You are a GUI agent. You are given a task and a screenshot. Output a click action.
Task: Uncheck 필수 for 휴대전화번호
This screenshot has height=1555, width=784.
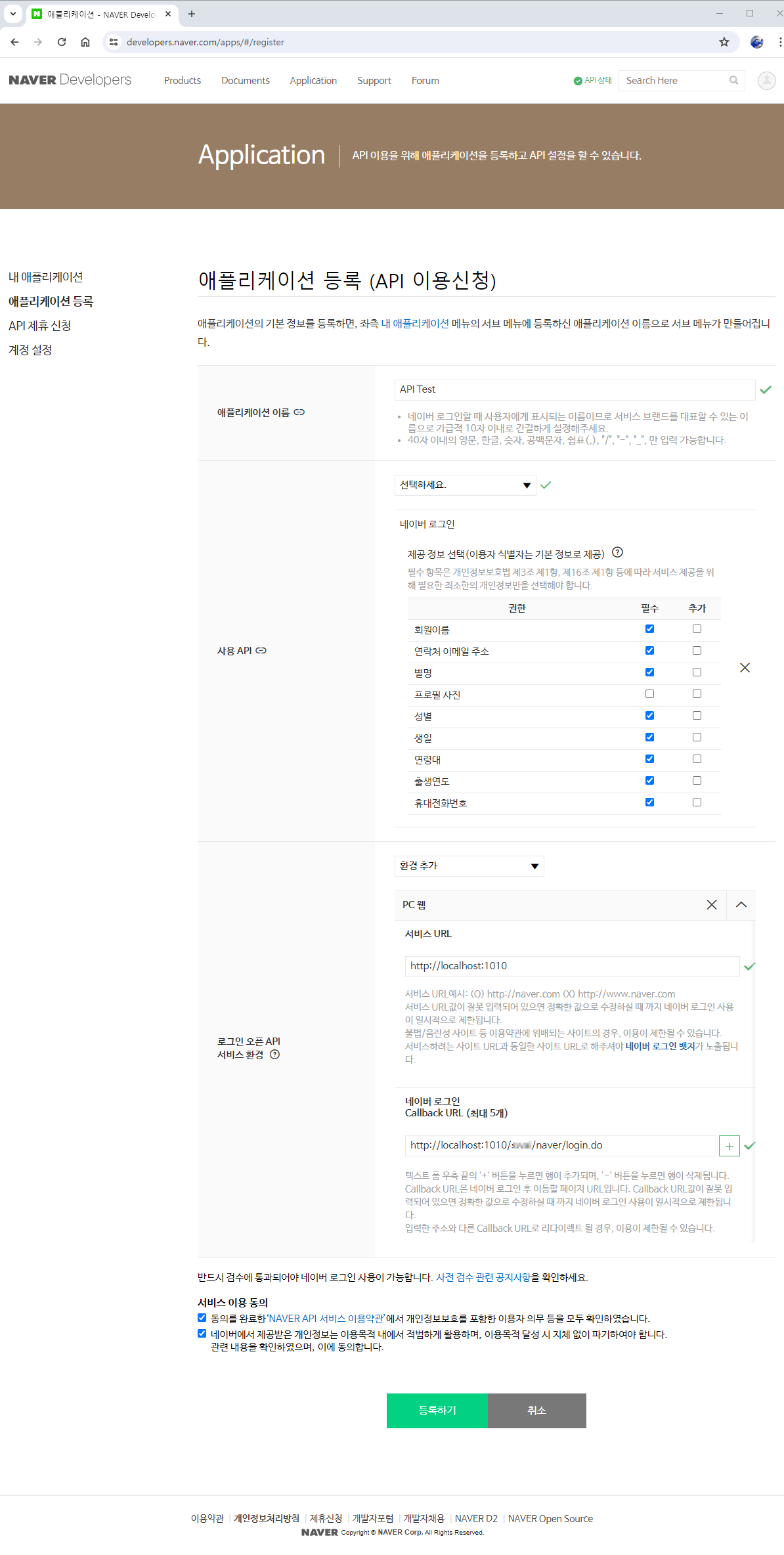click(x=650, y=802)
